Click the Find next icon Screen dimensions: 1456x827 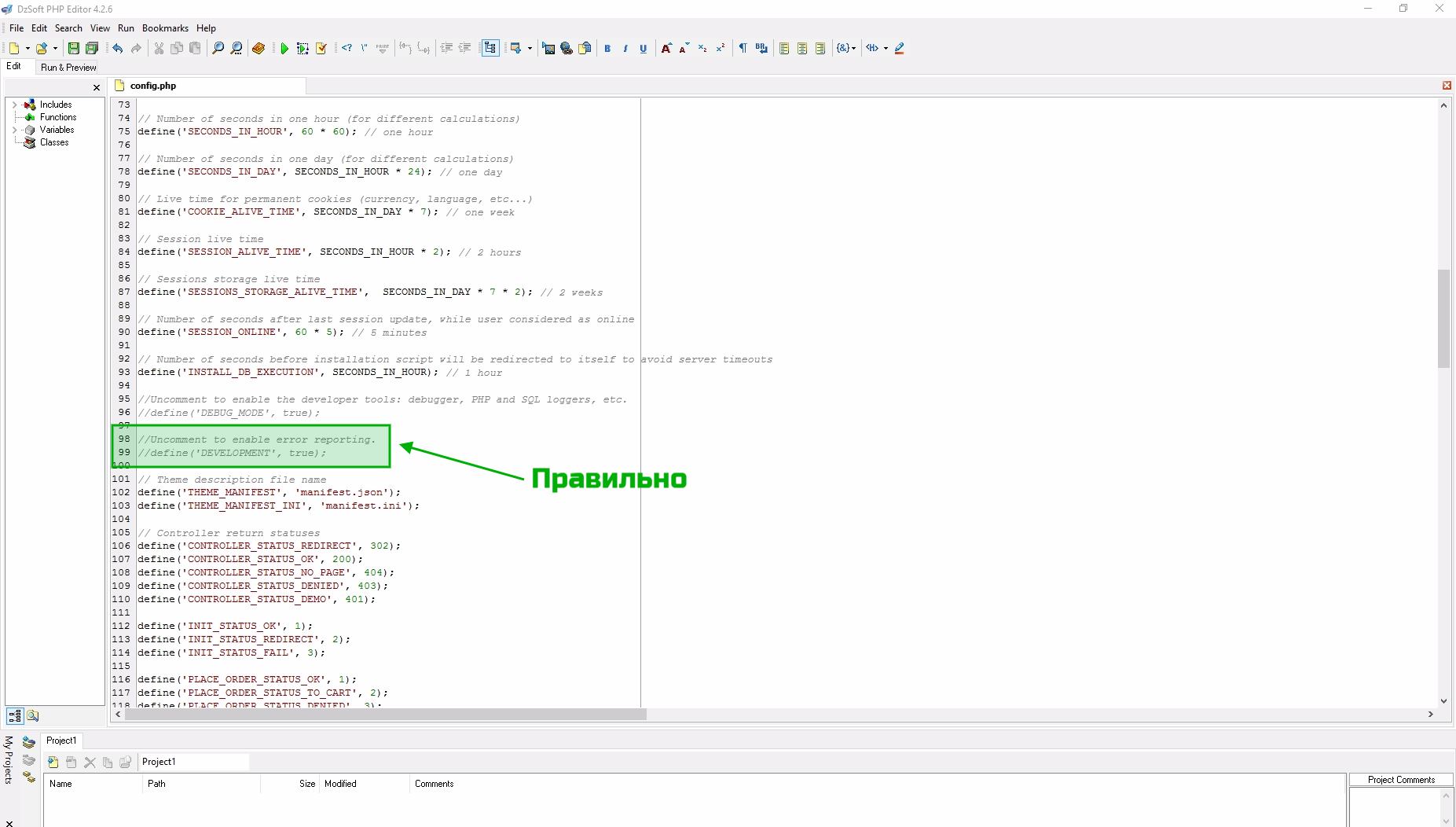(x=237, y=48)
